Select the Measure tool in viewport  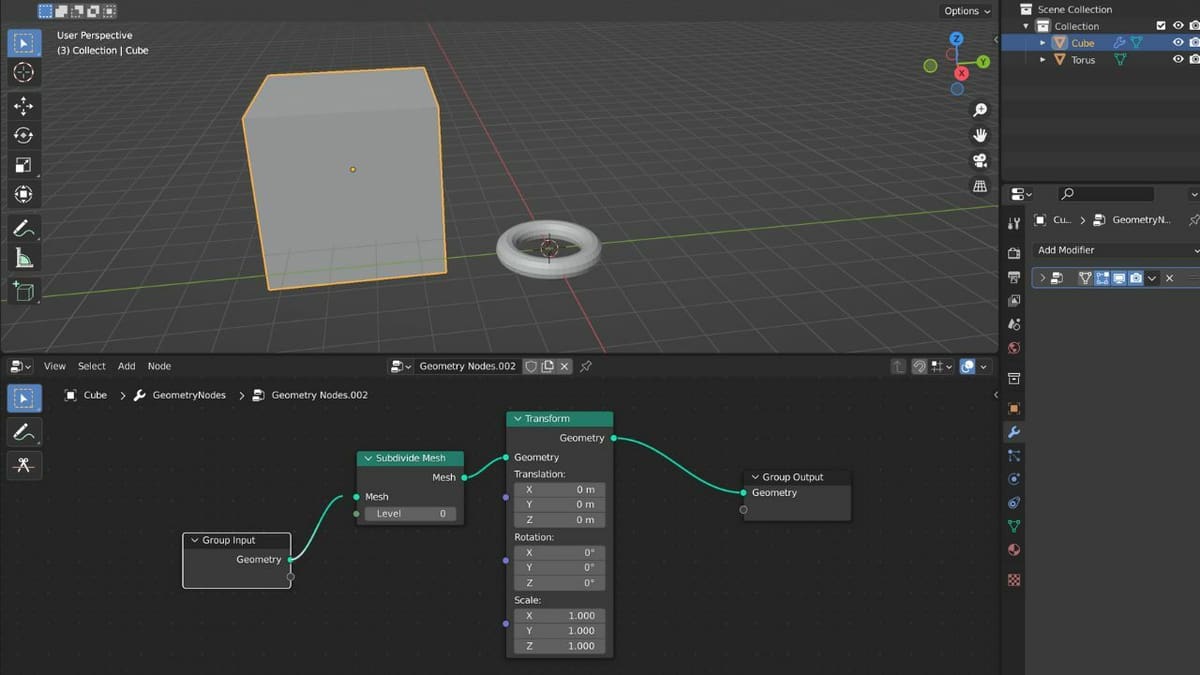(24, 259)
